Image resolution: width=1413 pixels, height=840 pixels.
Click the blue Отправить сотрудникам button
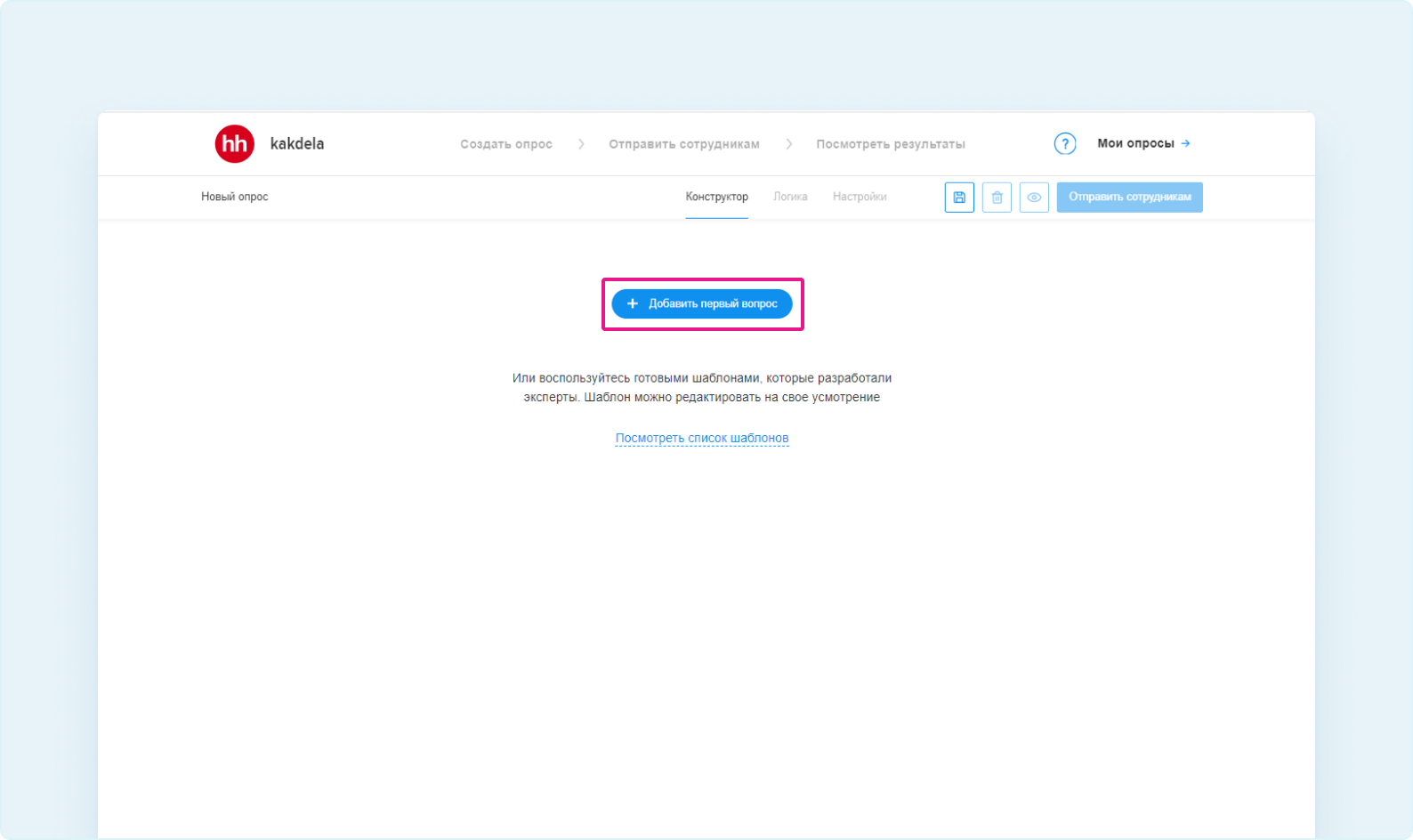(1130, 198)
